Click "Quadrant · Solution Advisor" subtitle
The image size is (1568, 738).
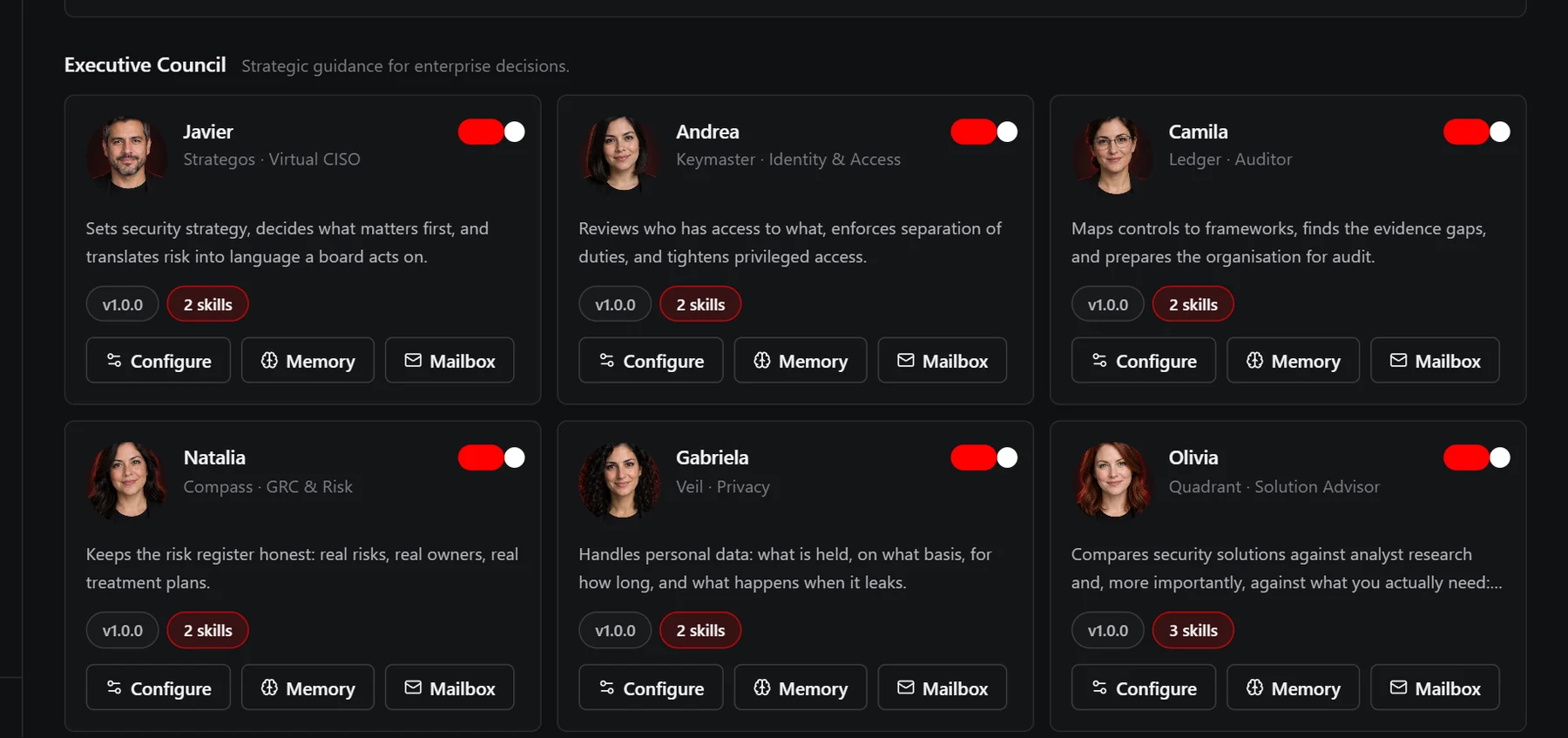click(x=1274, y=487)
